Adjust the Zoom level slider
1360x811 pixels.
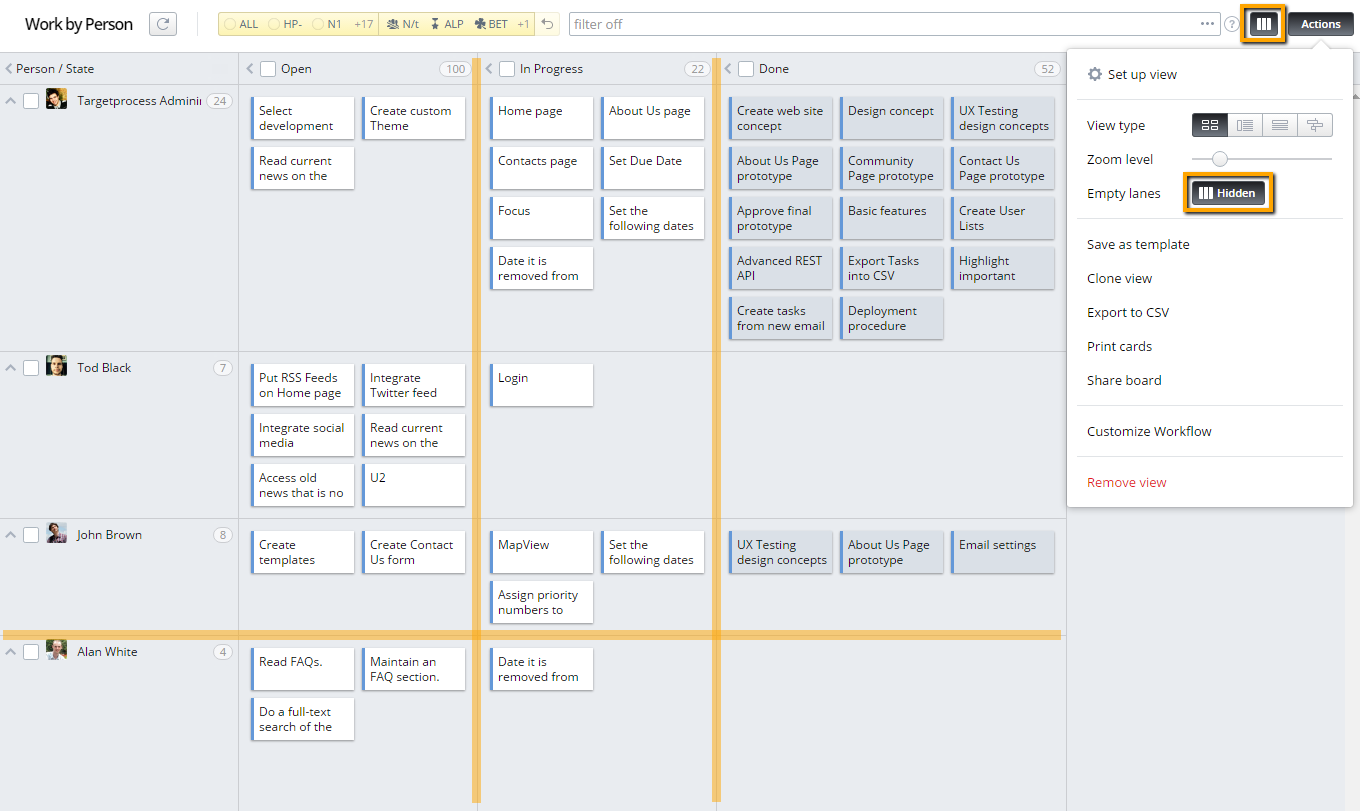pyautogui.click(x=1219, y=158)
